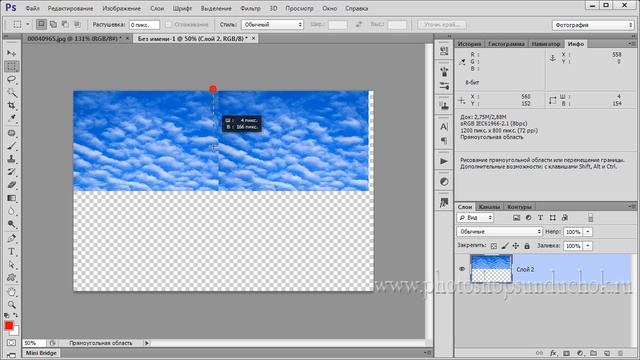Filter layers by type layers
This screenshot has height=360, width=640.
(540, 218)
